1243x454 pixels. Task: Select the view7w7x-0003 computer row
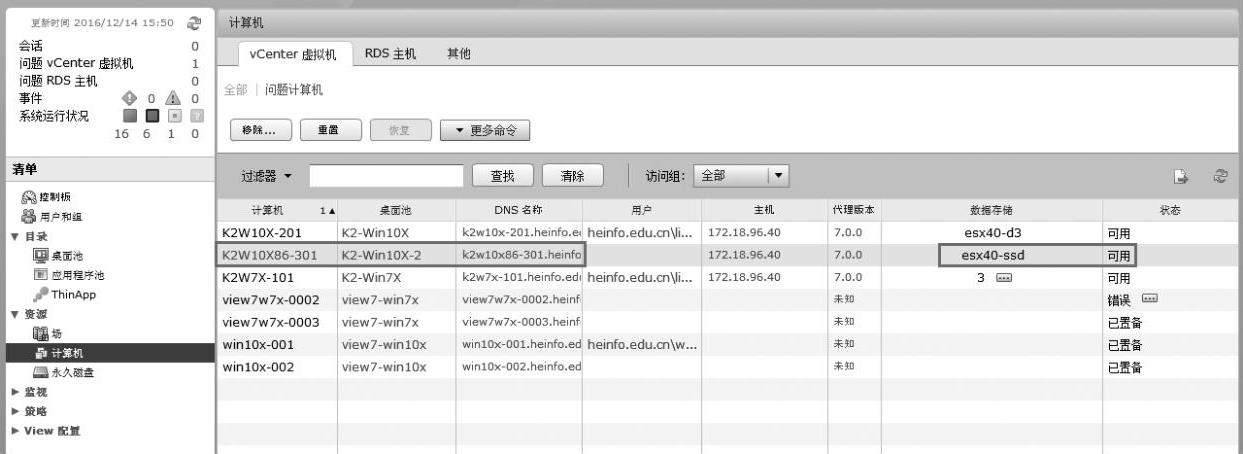click(728, 322)
